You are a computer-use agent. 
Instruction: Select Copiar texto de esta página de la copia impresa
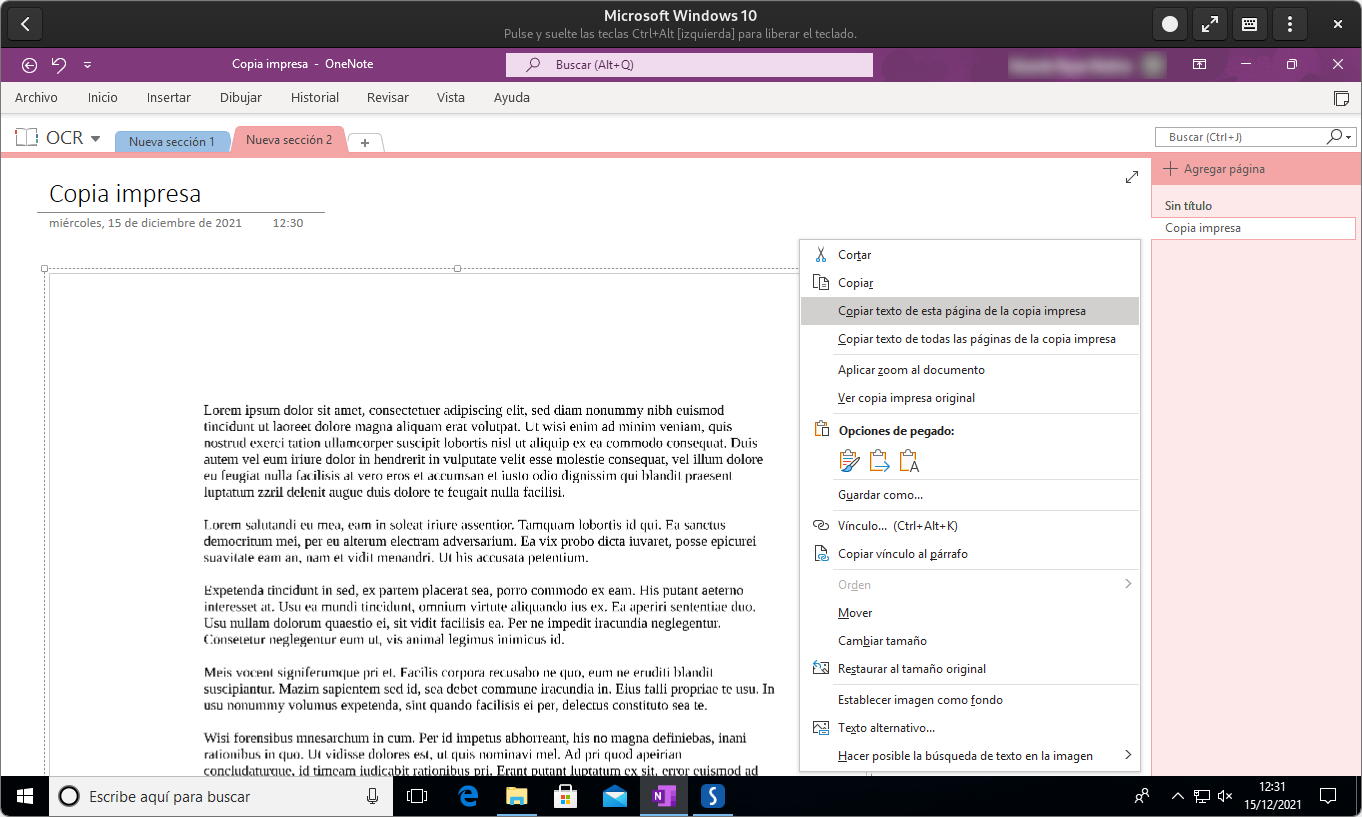coord(970,311)
